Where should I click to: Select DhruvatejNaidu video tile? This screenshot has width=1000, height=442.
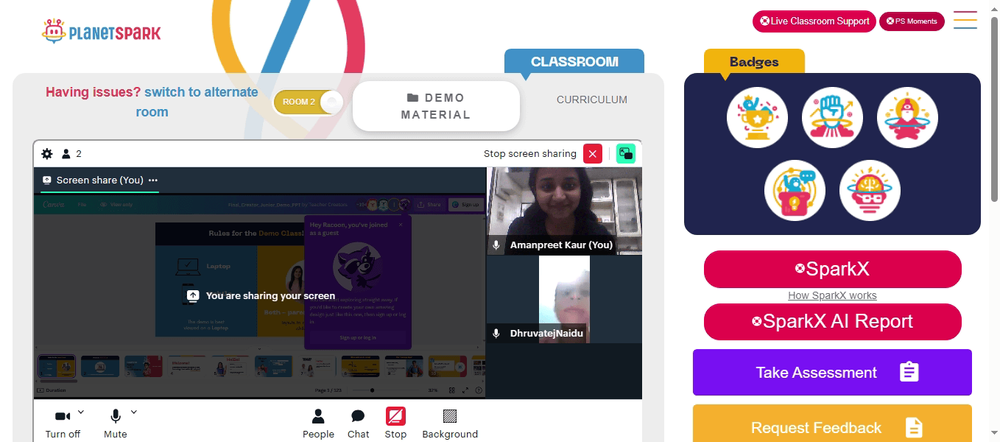(x=564, y=299)
